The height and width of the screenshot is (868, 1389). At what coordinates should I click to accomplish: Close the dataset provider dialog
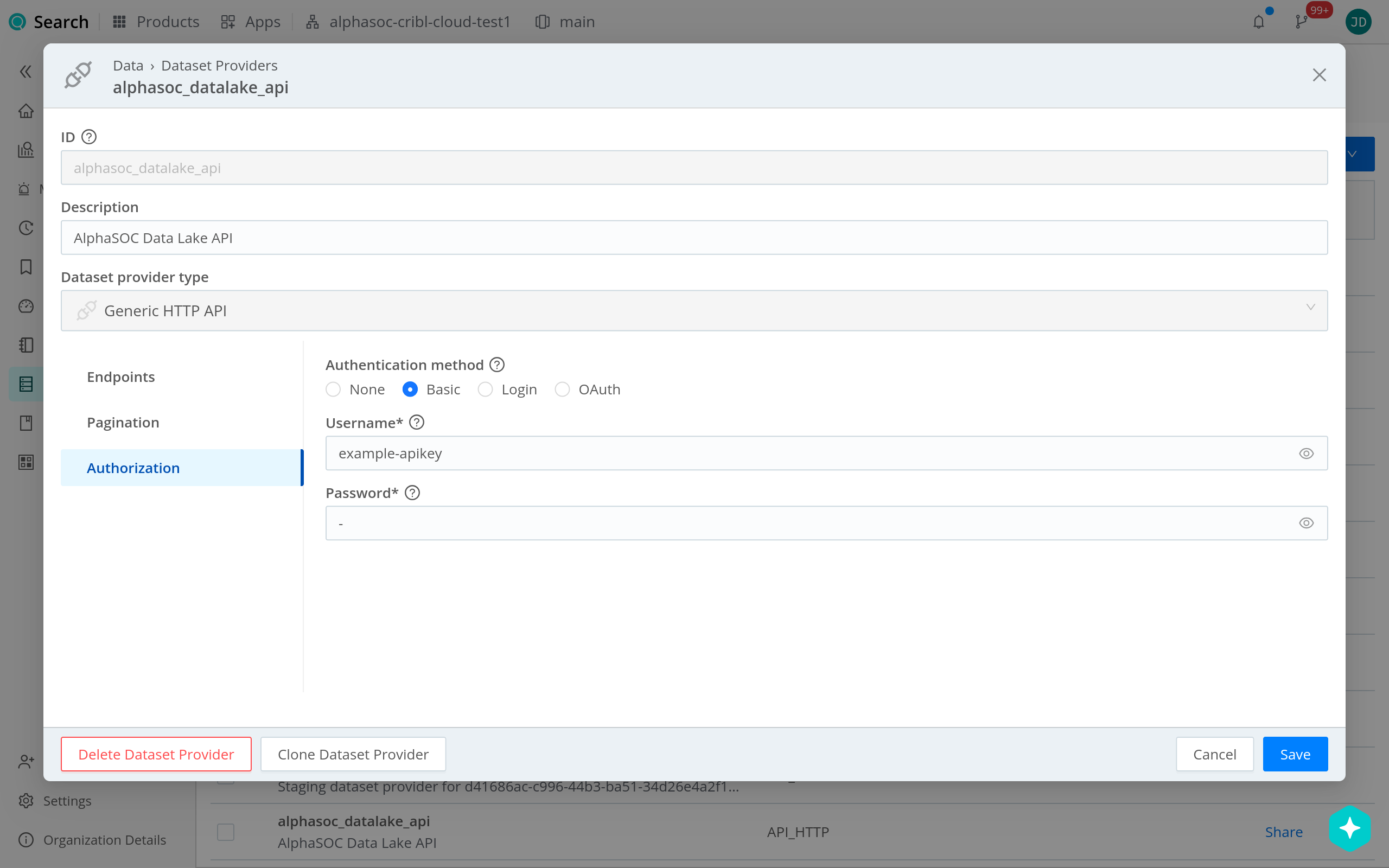(1319, 75)
